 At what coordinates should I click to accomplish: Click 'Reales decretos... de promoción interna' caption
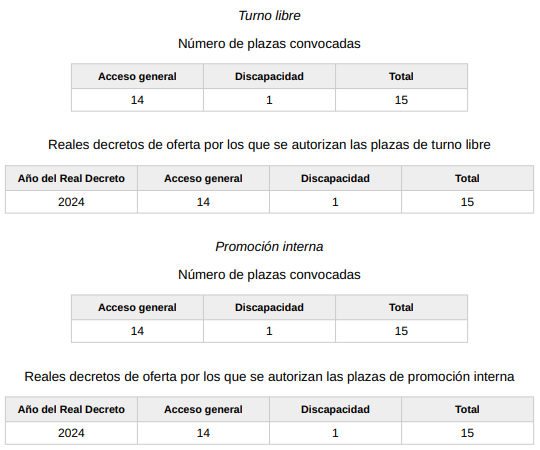[269, 376]
